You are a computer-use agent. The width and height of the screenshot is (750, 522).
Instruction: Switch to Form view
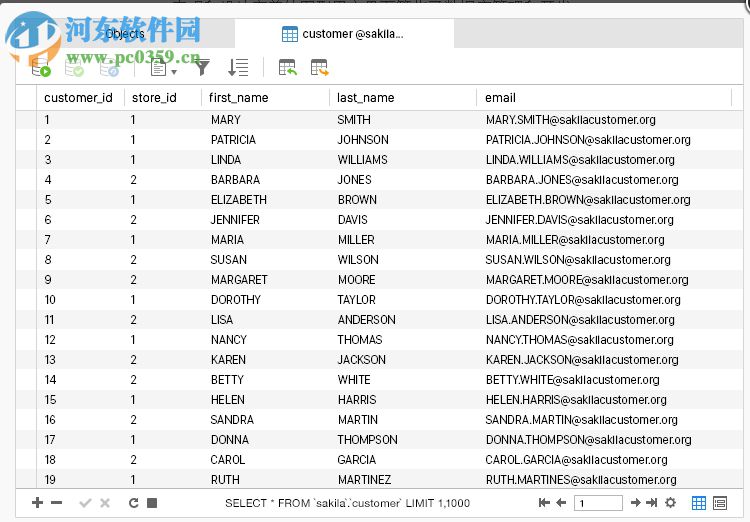(720, 503)
